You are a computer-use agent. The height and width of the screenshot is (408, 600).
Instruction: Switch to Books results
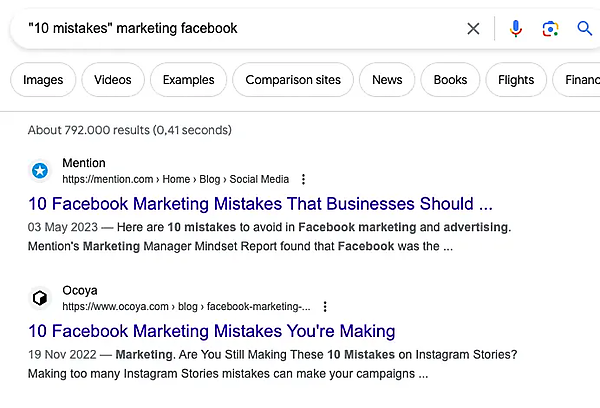[x=450, y=80]
